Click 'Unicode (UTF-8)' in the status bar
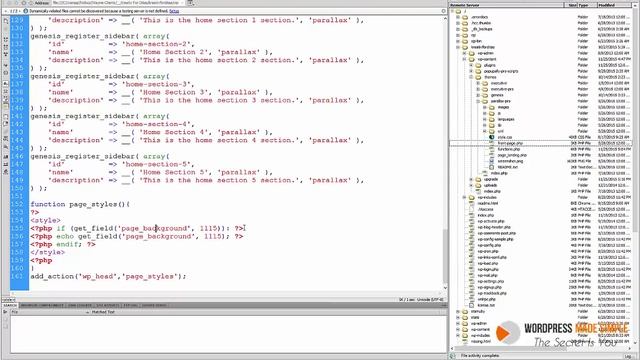This screenshot has width=640, height=360. click(430, 300)
